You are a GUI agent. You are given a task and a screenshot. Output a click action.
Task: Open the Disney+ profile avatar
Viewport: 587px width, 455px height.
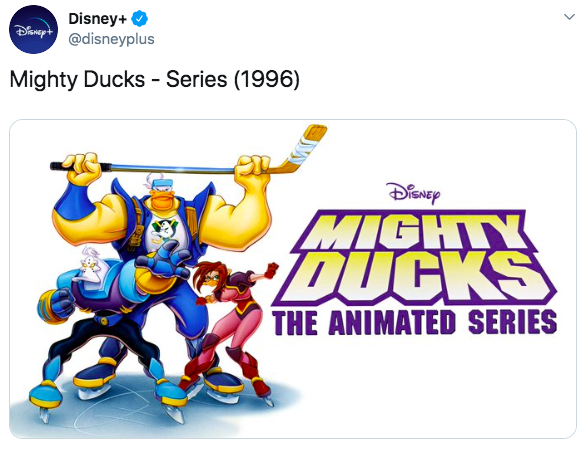33,29
